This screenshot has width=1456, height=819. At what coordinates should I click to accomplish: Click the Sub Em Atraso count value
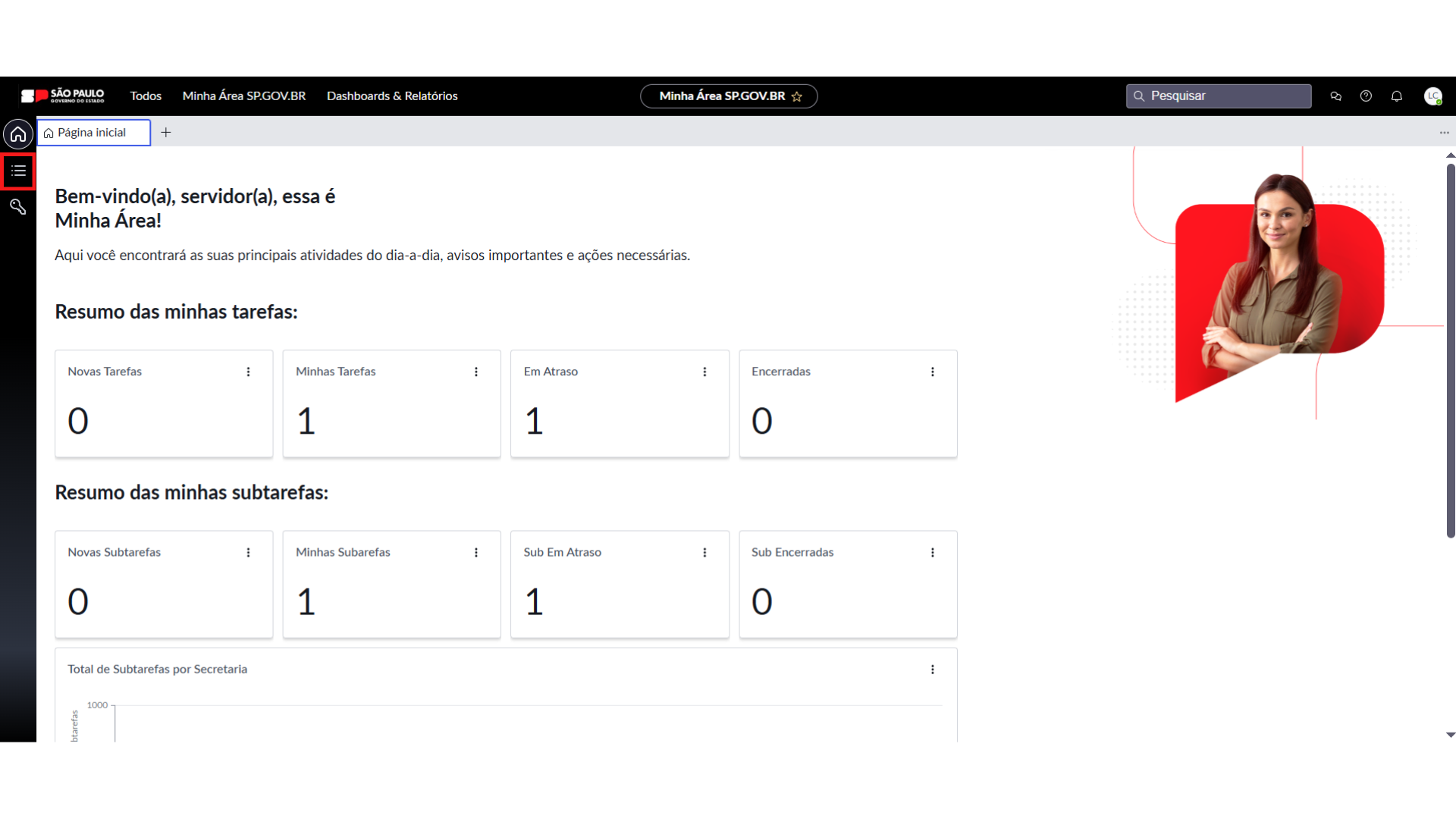534,602
